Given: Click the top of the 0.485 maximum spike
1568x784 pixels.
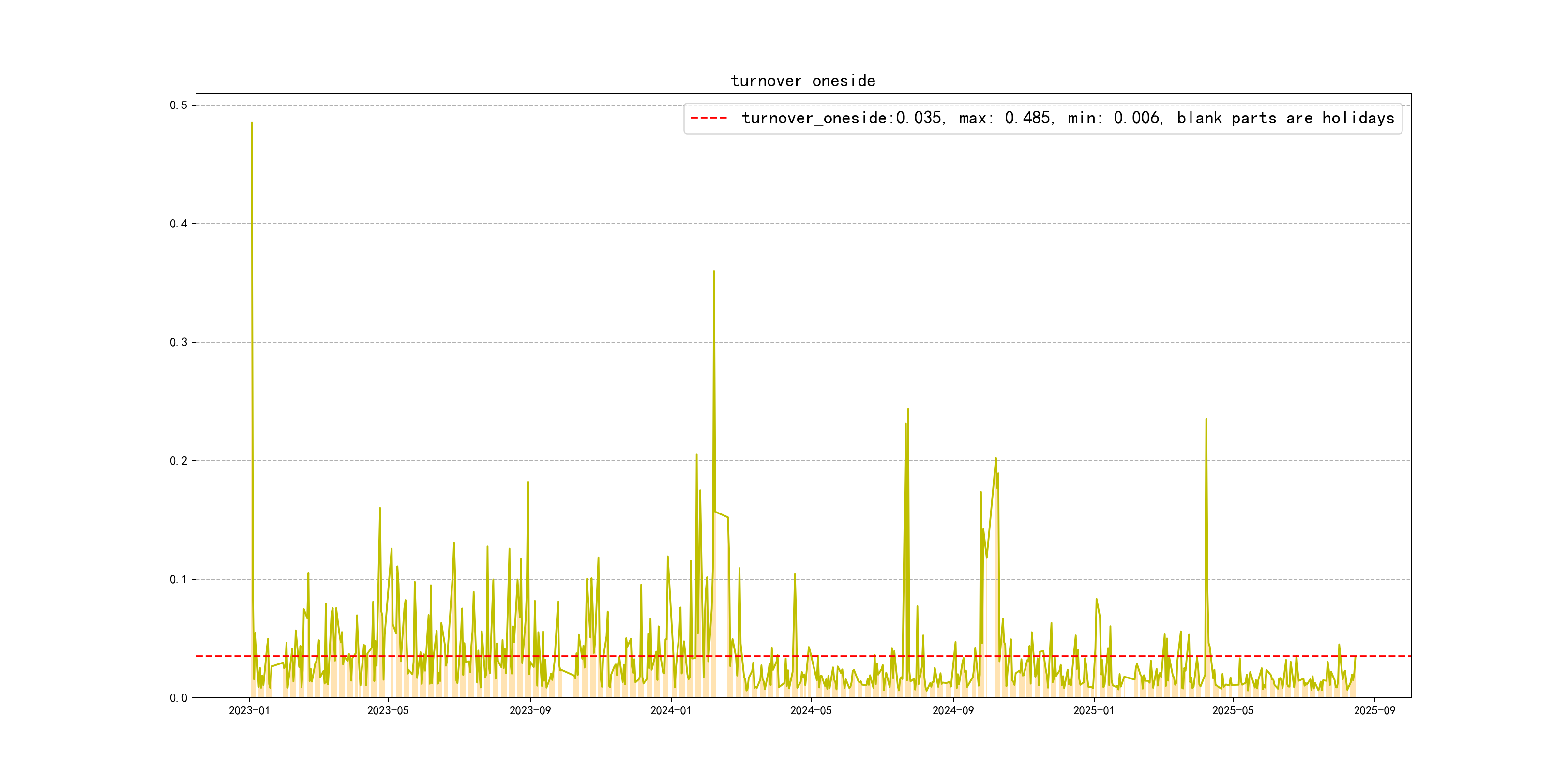Looking at the screenshot, I should pyautogui.click(x=251, y=123).
